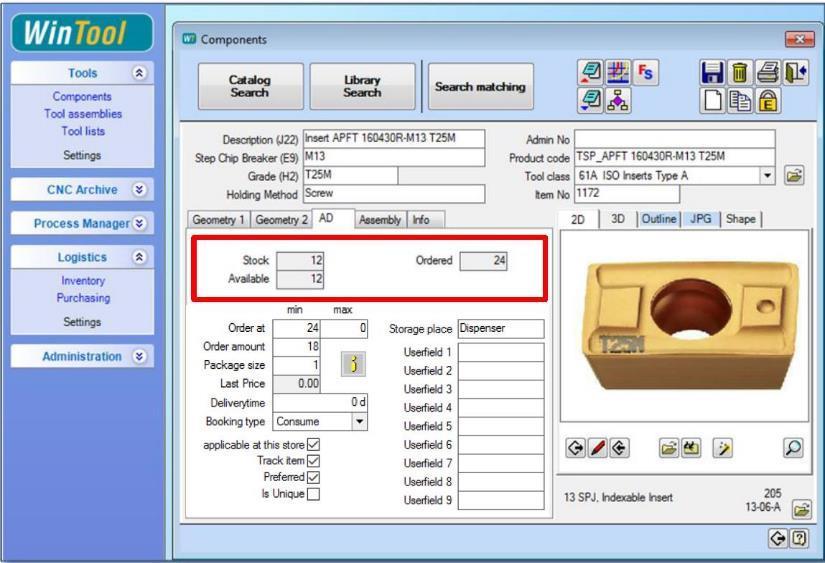
Task: Open the Shape image tab
Action: tap(740, 219)
